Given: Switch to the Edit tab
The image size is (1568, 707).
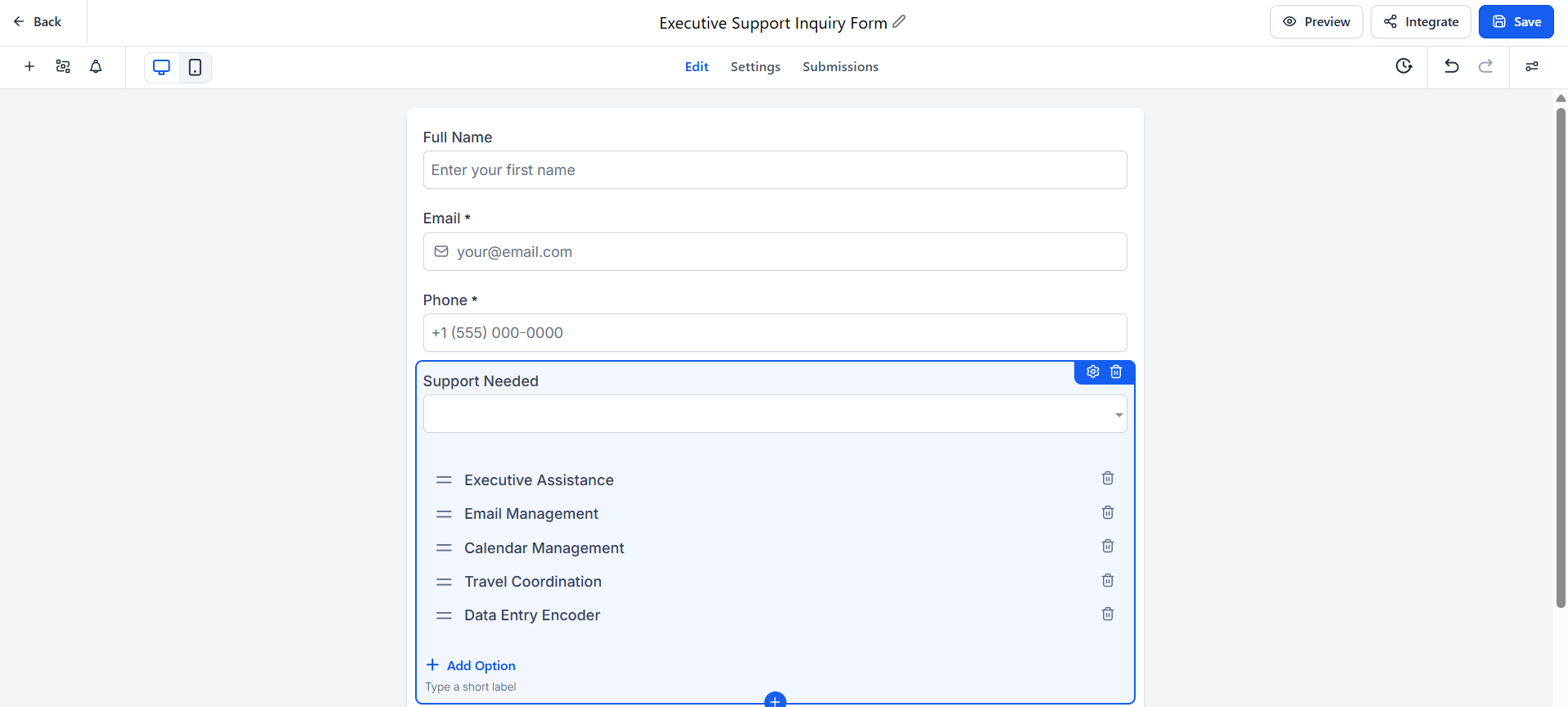Looking at the screenshot, I should (x=697, y=67).
